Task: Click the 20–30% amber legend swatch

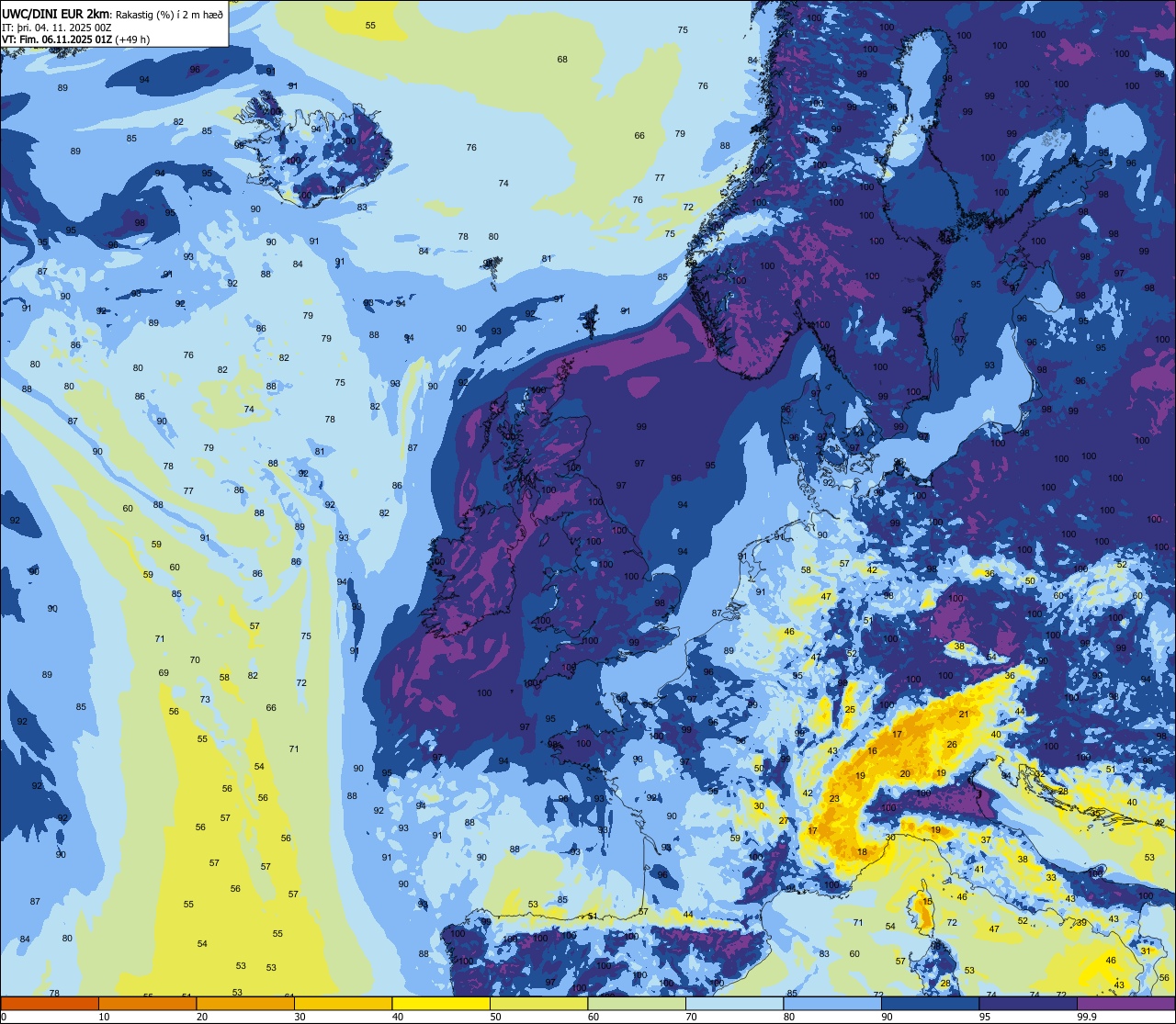Action: point(245,1003)
